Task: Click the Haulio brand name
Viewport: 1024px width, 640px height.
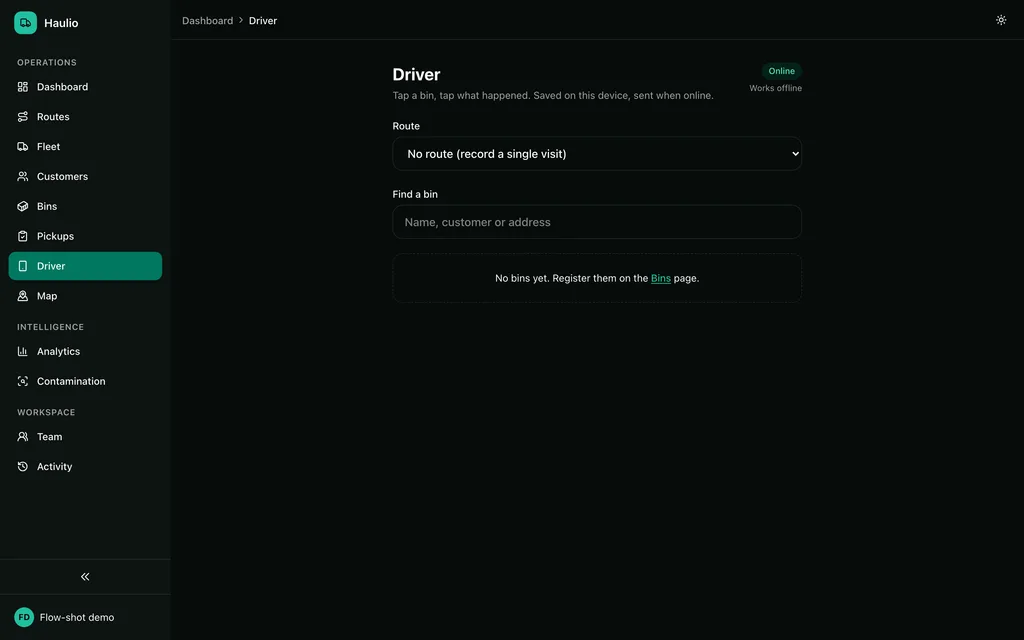Action: (61, 23)
